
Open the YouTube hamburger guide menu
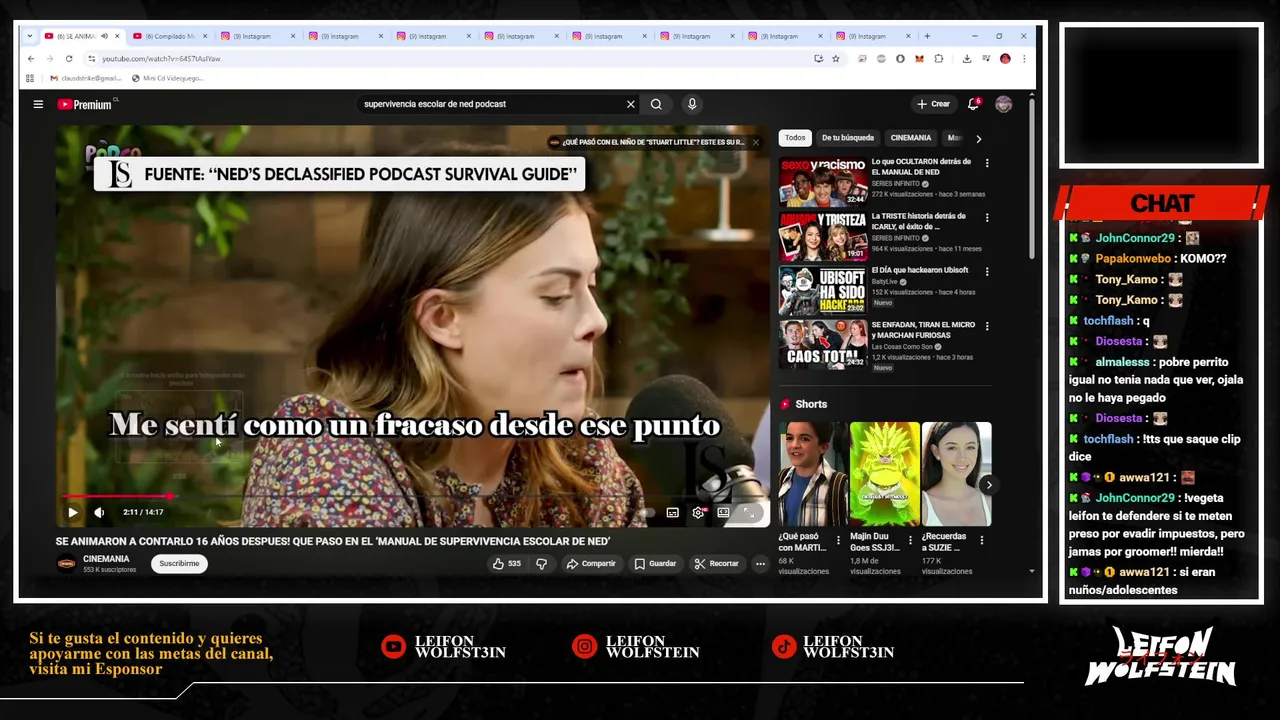point(38,104)
